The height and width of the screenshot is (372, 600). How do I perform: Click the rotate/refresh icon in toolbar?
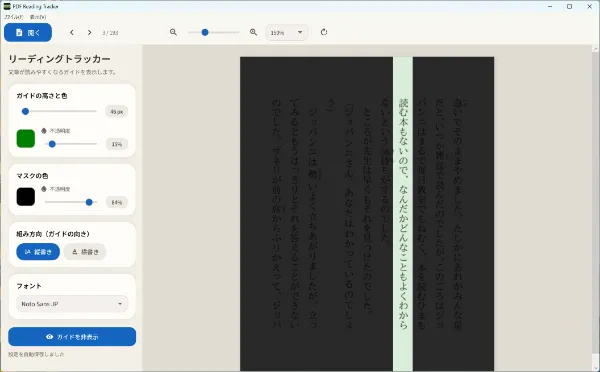pyautogui.click(x=324, y=32)
